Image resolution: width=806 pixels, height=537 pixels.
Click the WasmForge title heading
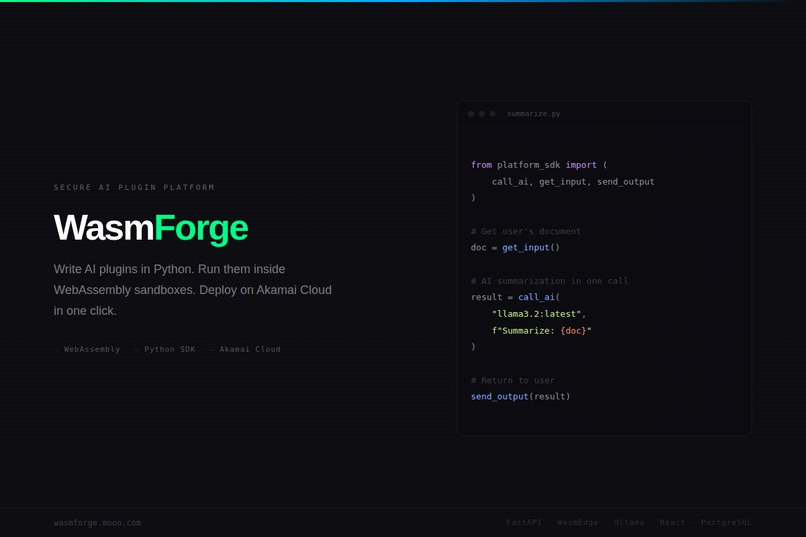[x=151, y=228]
